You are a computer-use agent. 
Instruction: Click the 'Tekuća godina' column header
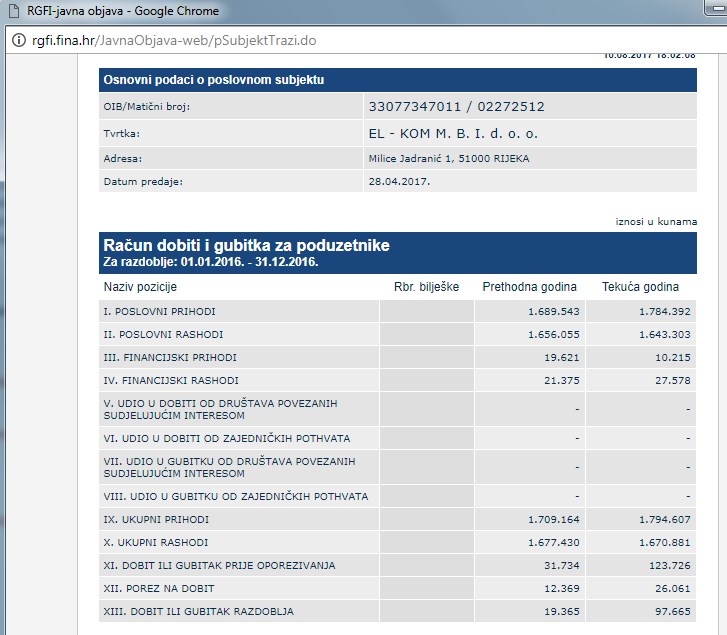point(640,287)
